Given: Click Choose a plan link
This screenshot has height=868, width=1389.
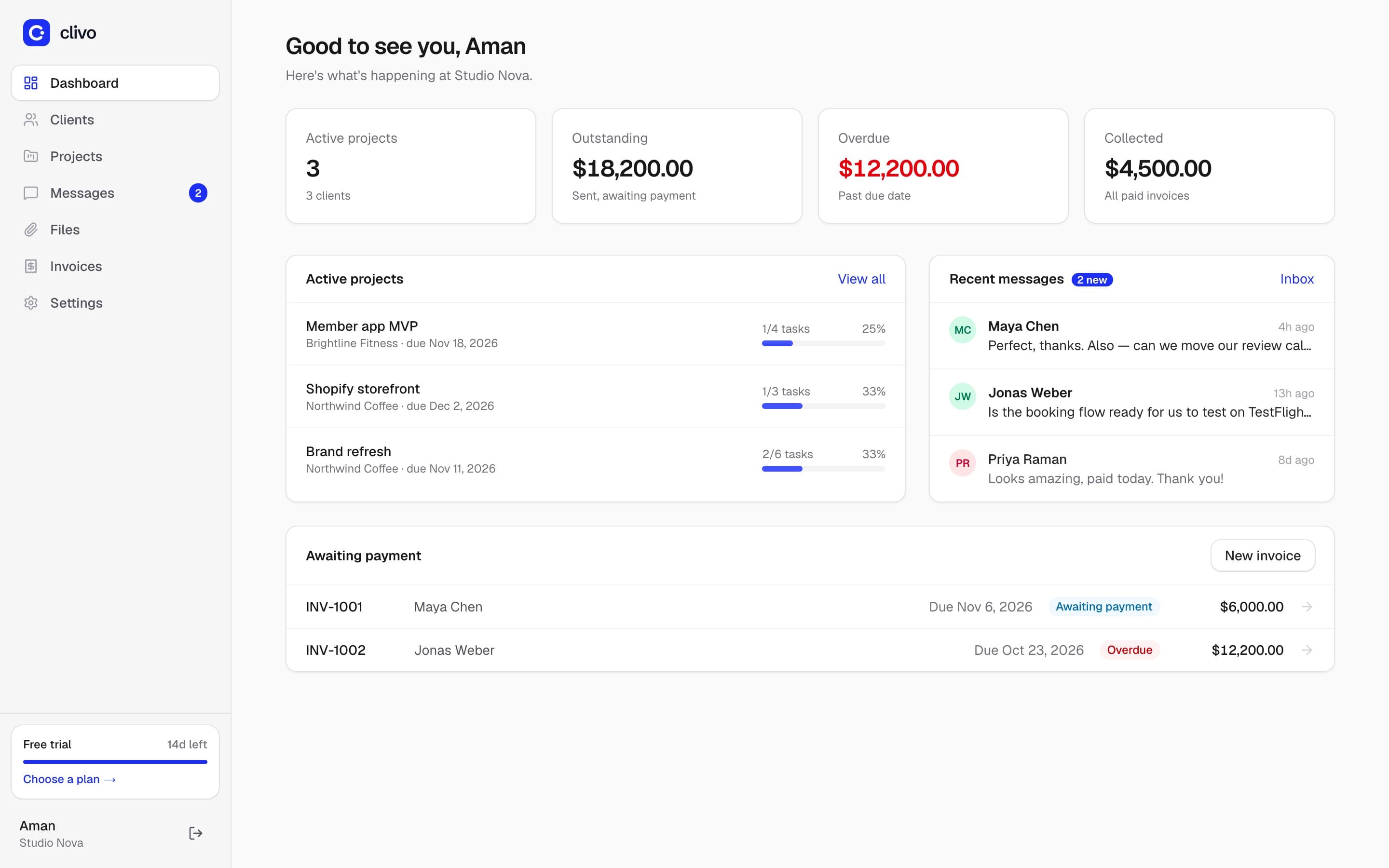Looking at the screenshot, I should [69, 779].
